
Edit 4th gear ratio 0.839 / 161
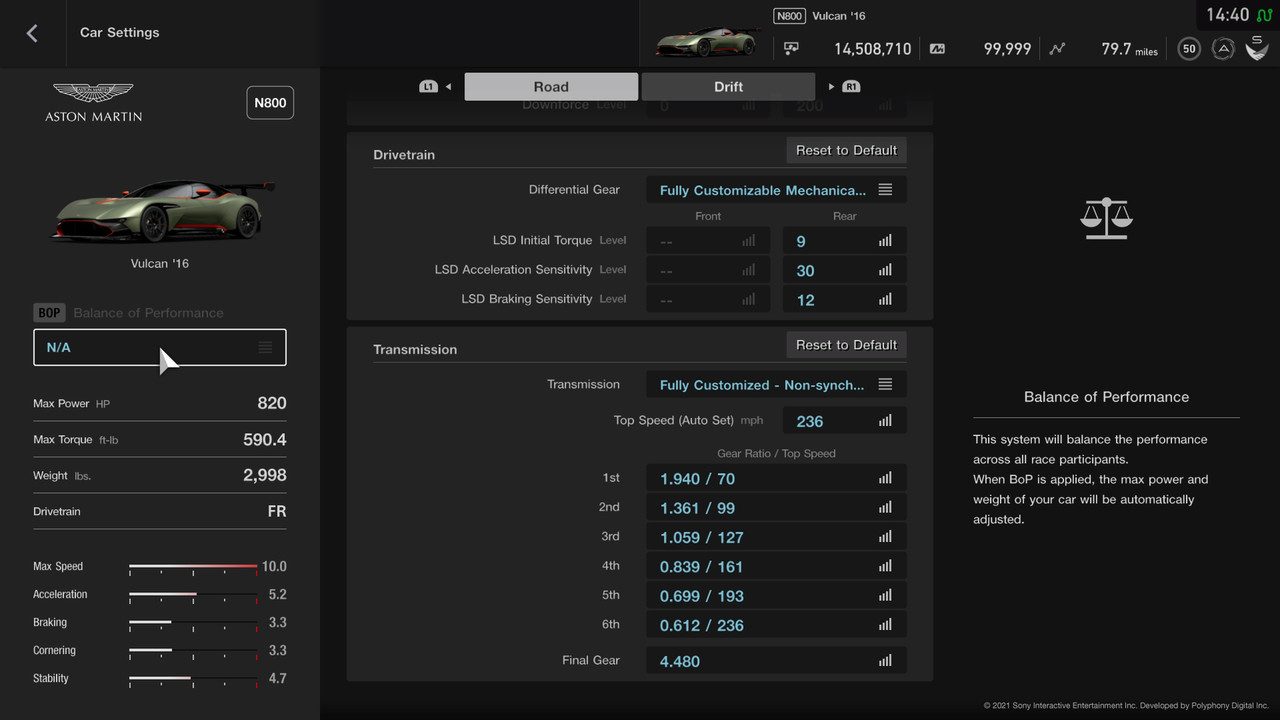point(776,566)
